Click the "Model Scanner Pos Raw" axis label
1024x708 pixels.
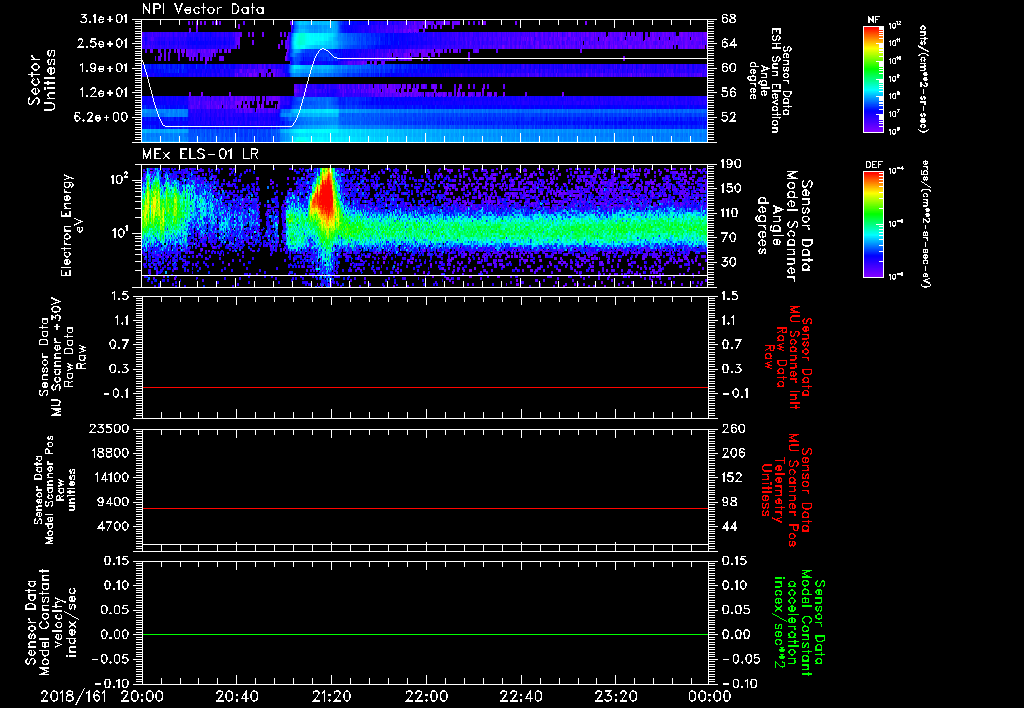[56, 490]
